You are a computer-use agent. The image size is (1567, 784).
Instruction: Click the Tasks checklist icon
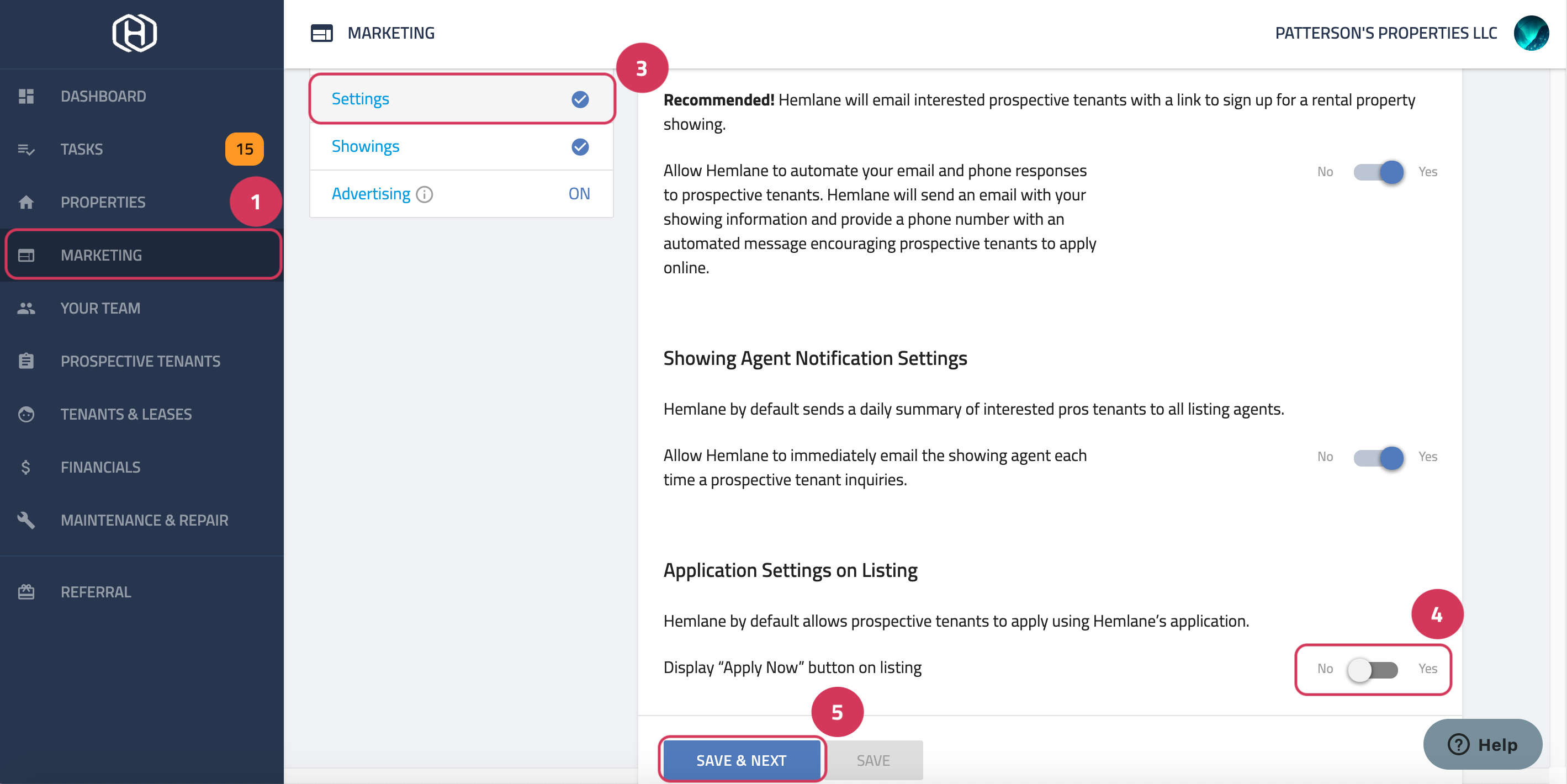click(x=26, y=149)
